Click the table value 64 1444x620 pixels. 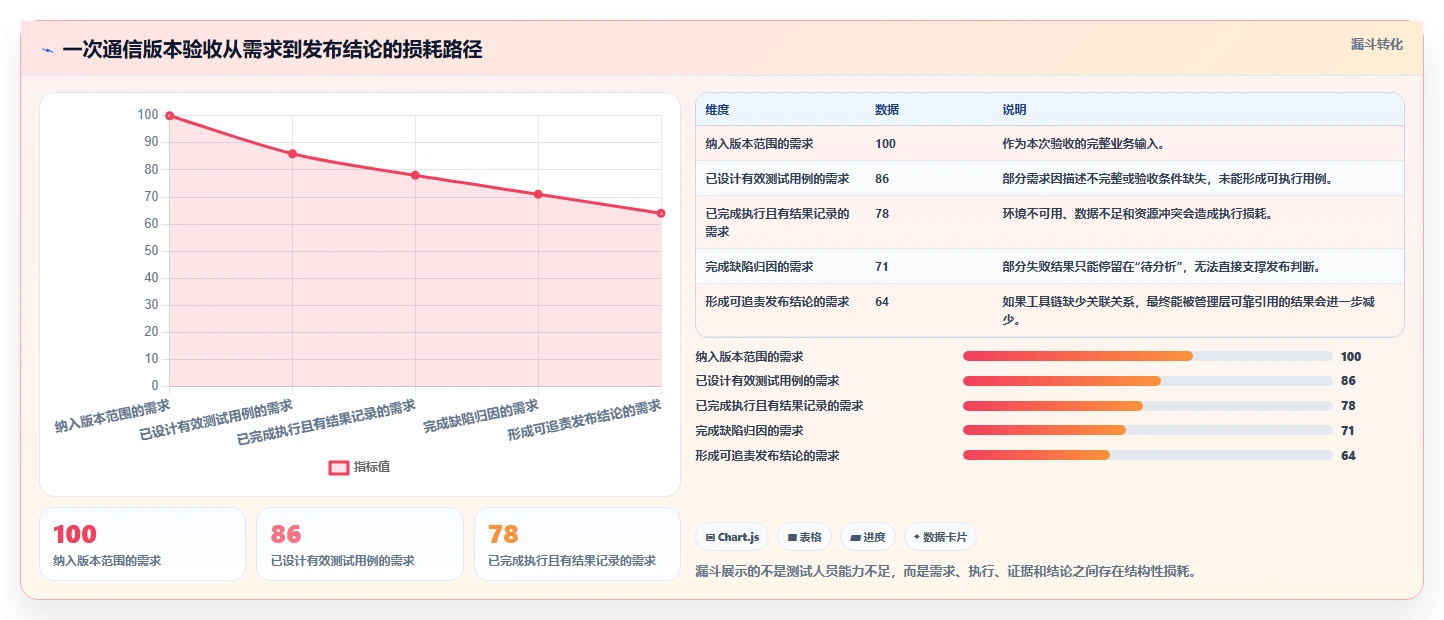pyautogui.click(x=882, y=302)
